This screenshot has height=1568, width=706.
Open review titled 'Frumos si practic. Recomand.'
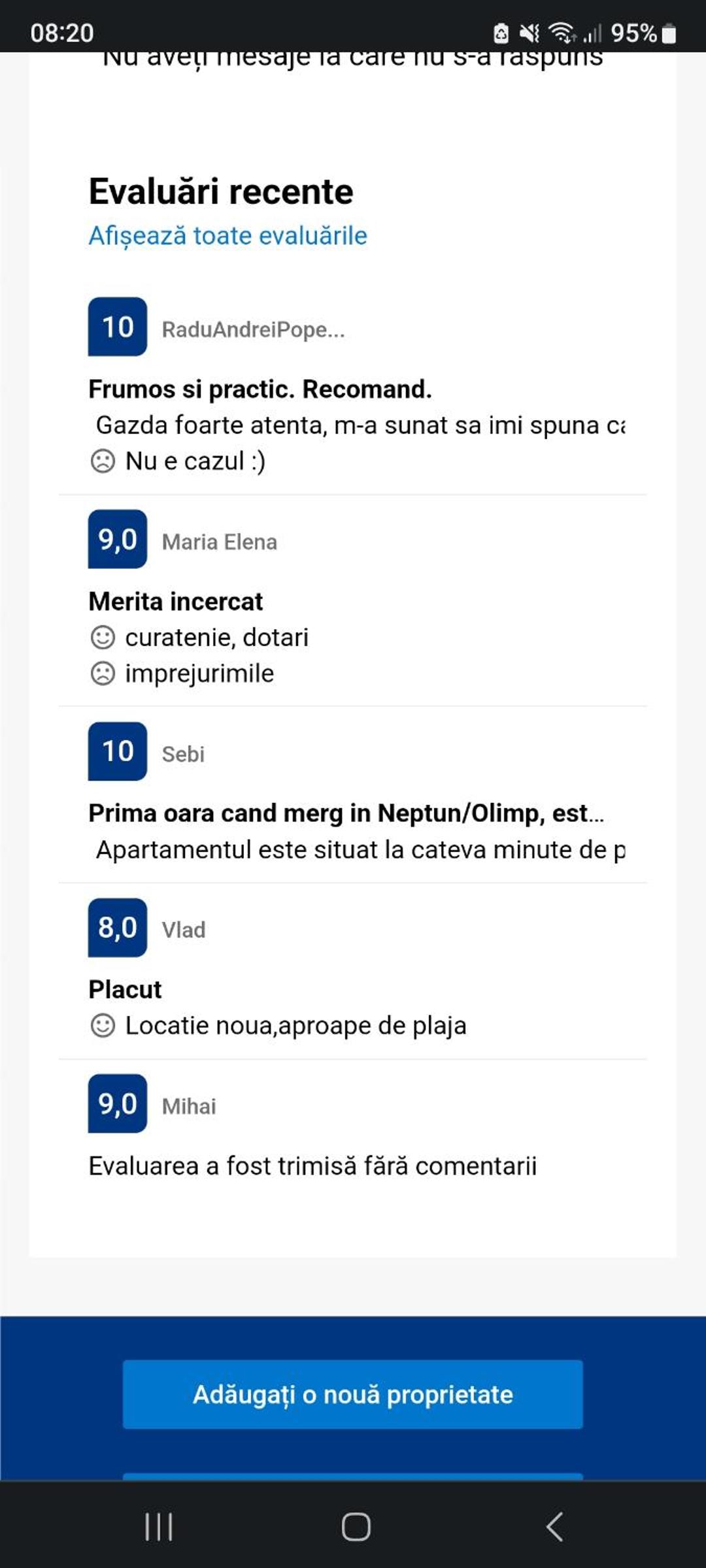click(260, 389)
